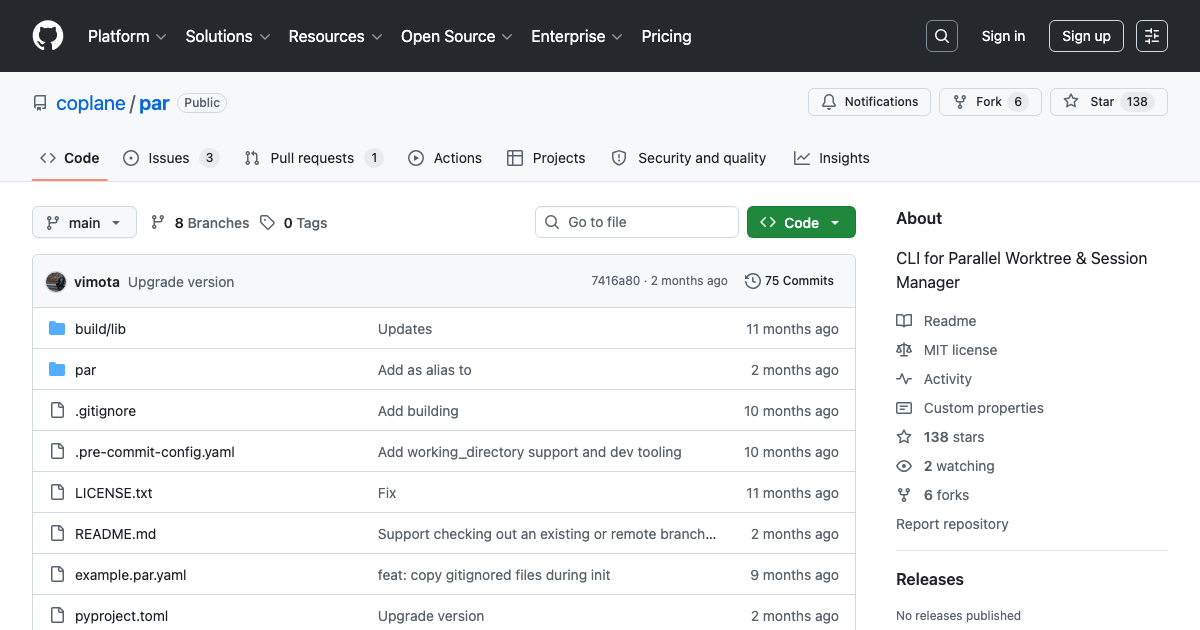This screenshot has width=1200, height=630.
Task: Open the Code tab
Action: coord(70,158)
